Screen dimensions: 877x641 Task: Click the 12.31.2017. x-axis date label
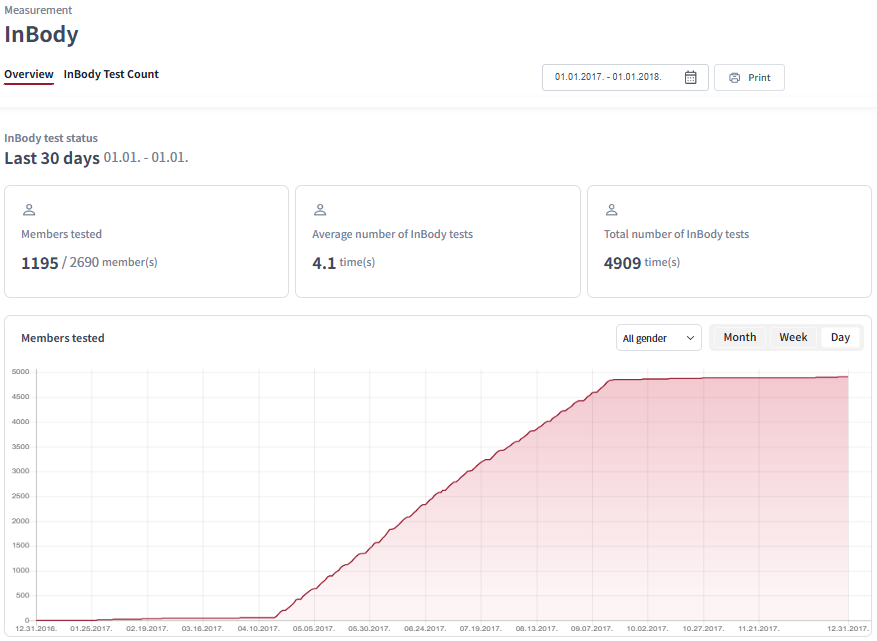point(848,629)
